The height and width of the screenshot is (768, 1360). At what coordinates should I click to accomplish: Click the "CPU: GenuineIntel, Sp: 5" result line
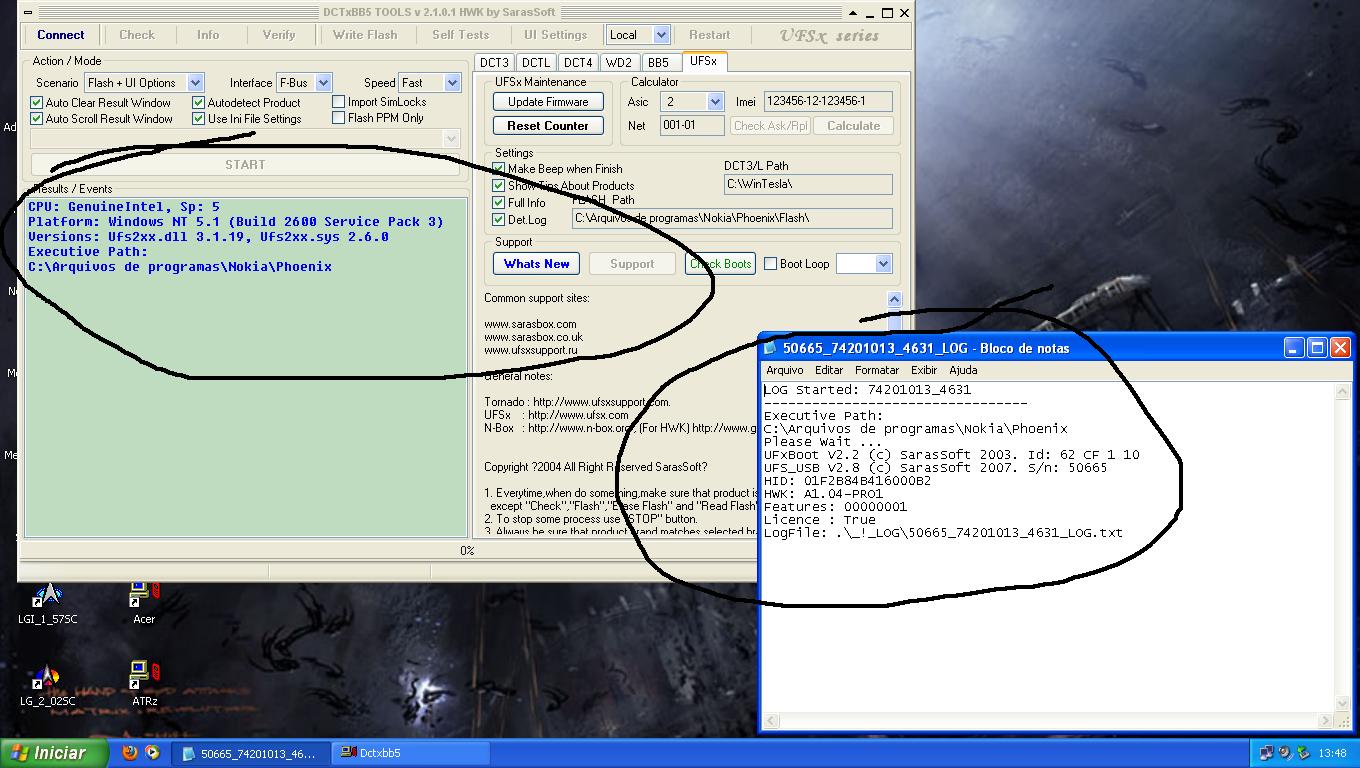pyautogui.click(x=124, y=207)
